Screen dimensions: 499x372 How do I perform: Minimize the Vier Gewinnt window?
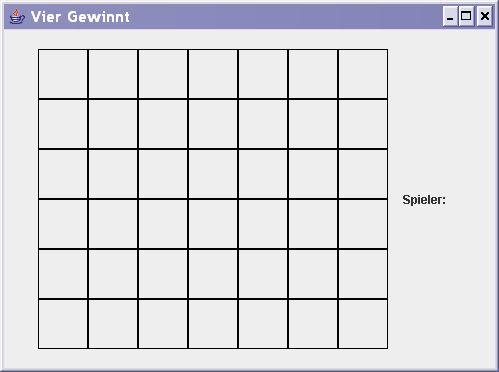pyautogui.click(x=450, y=16)
